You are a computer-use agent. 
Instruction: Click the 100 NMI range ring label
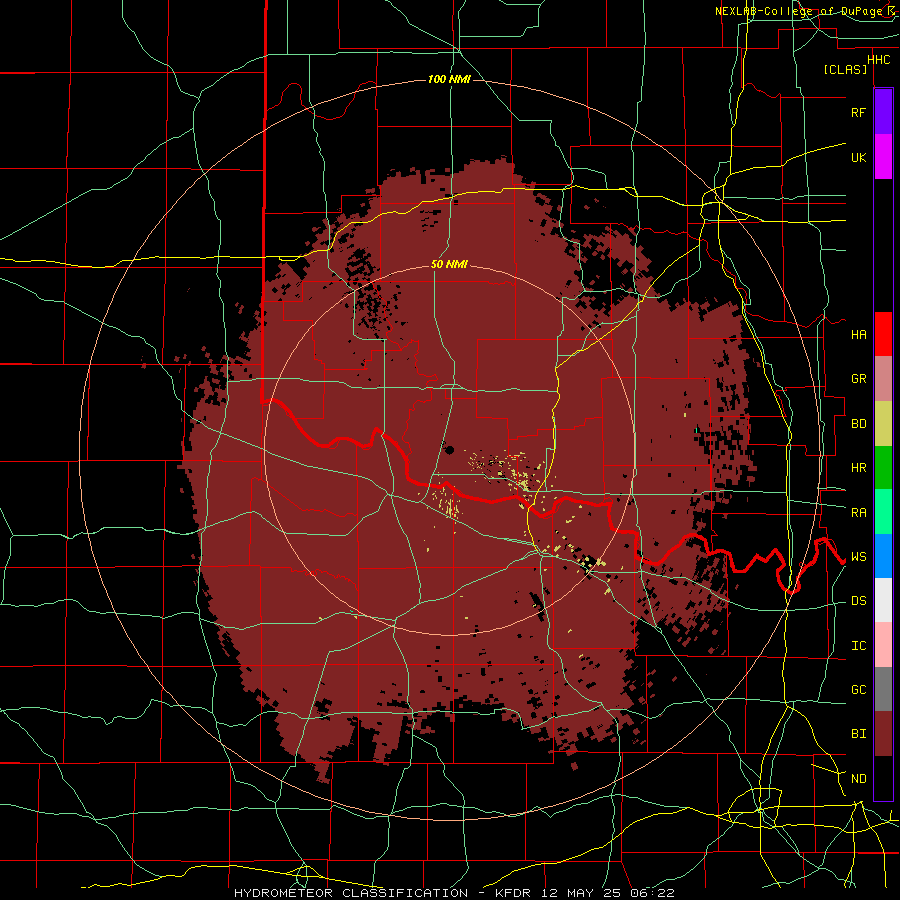coord(449,79)
